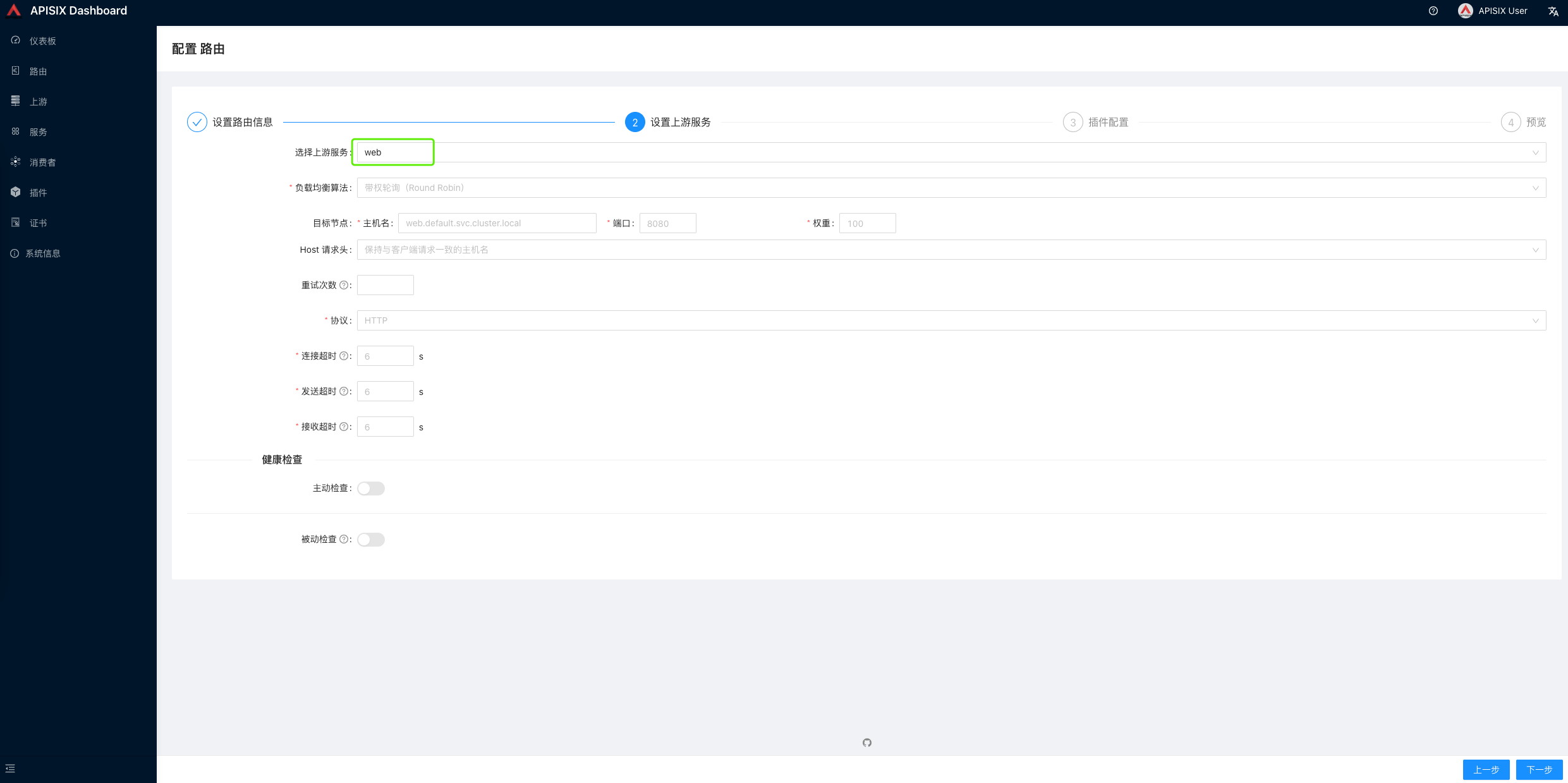Open the 负载均衡算法 dropdown
This screenshot has width=1568, height=783.
951,188
